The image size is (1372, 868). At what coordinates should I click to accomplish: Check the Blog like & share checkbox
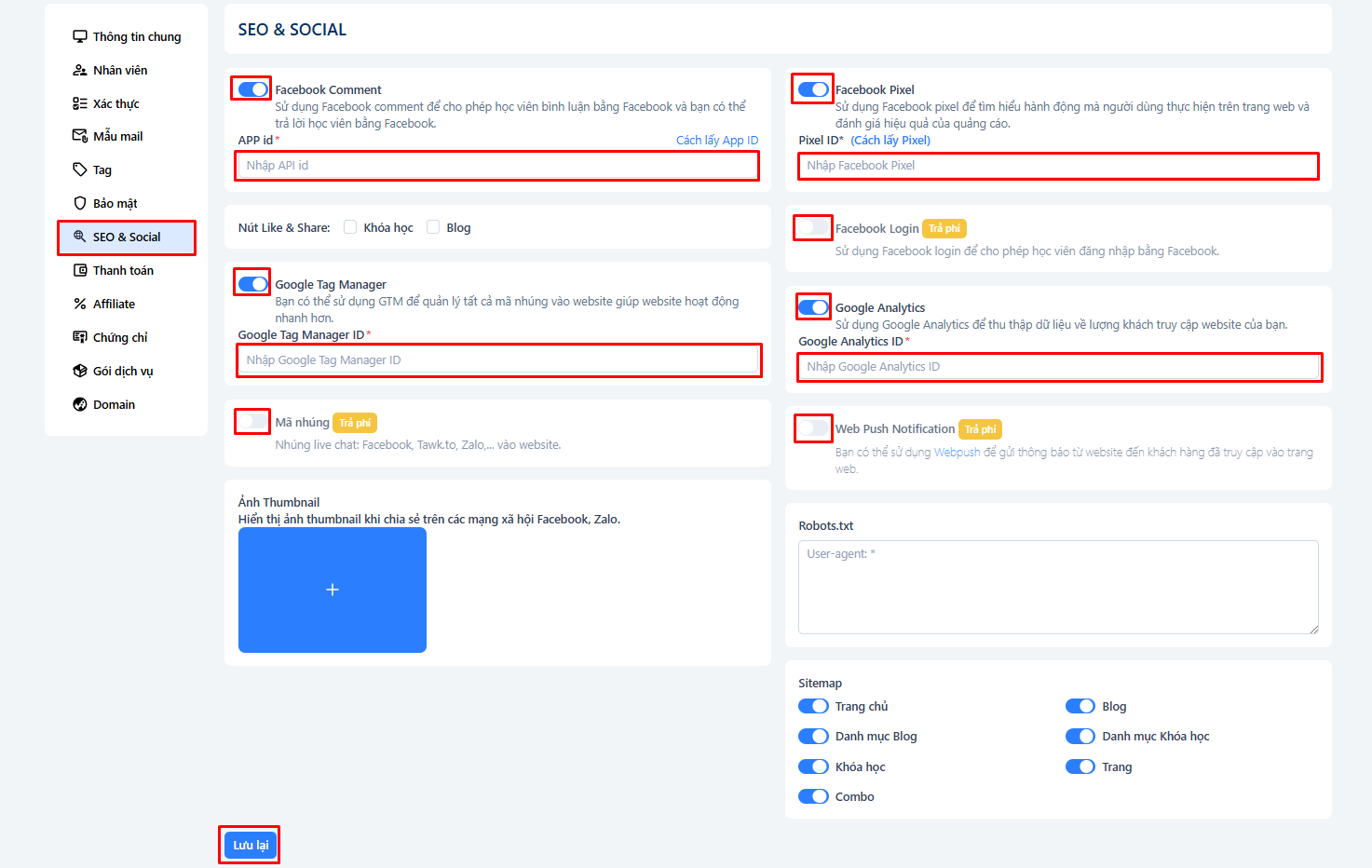point(433,227)
